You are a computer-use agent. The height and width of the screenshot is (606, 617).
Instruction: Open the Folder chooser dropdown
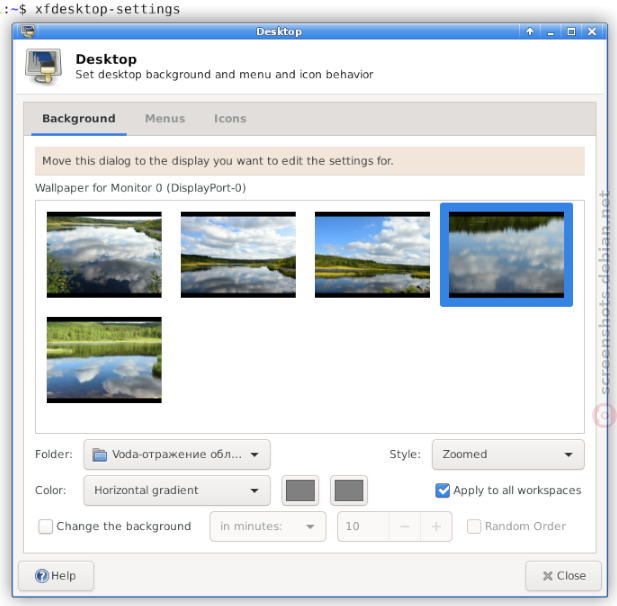(177, 454)
